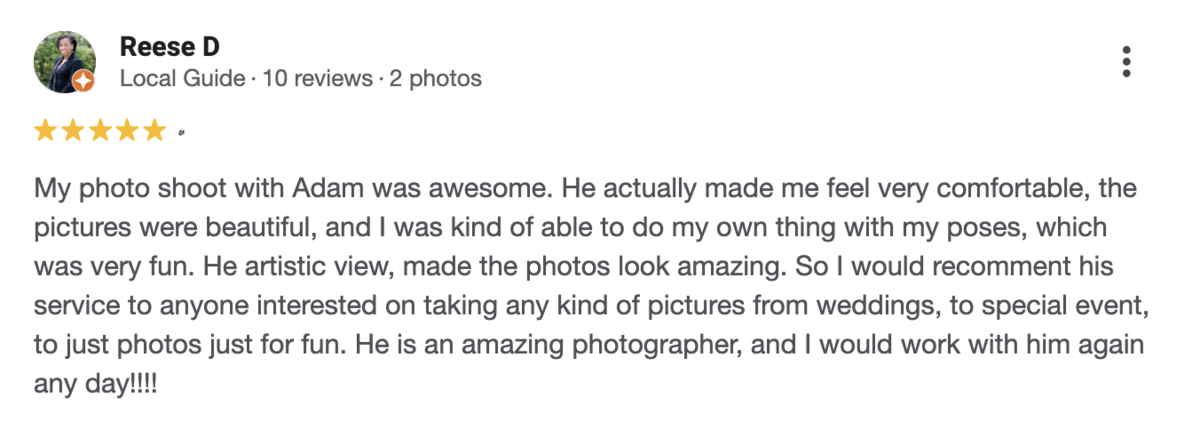Click the third yellow rating star

click(x=100, y=130)
